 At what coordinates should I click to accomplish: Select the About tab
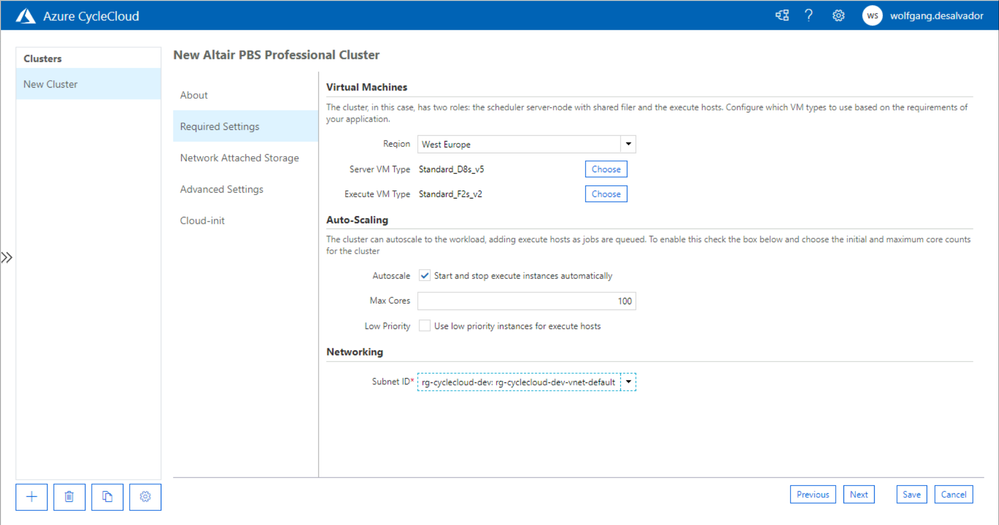point(245,95)
